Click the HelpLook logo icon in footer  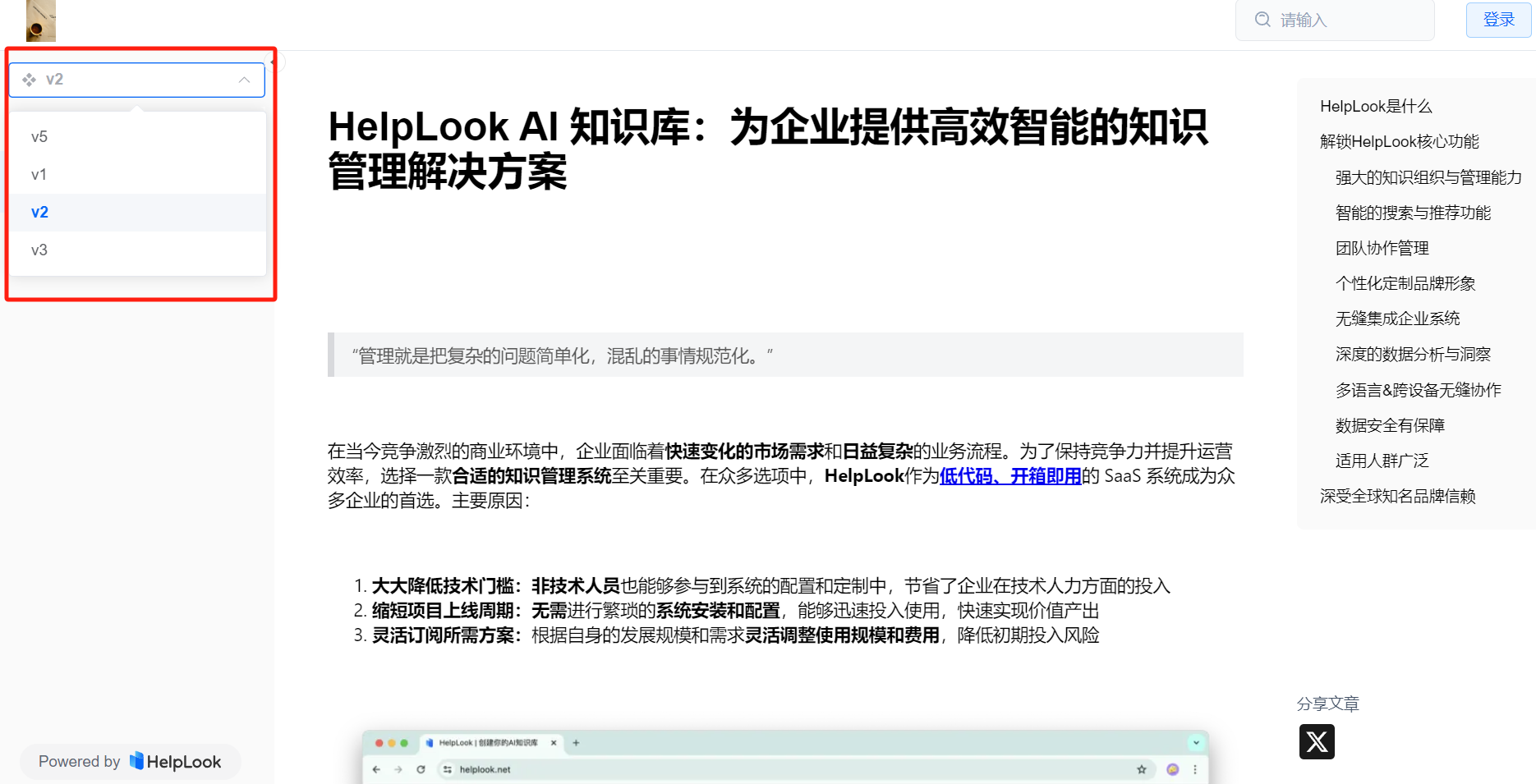pyautogui.click(x=136, y=761)
